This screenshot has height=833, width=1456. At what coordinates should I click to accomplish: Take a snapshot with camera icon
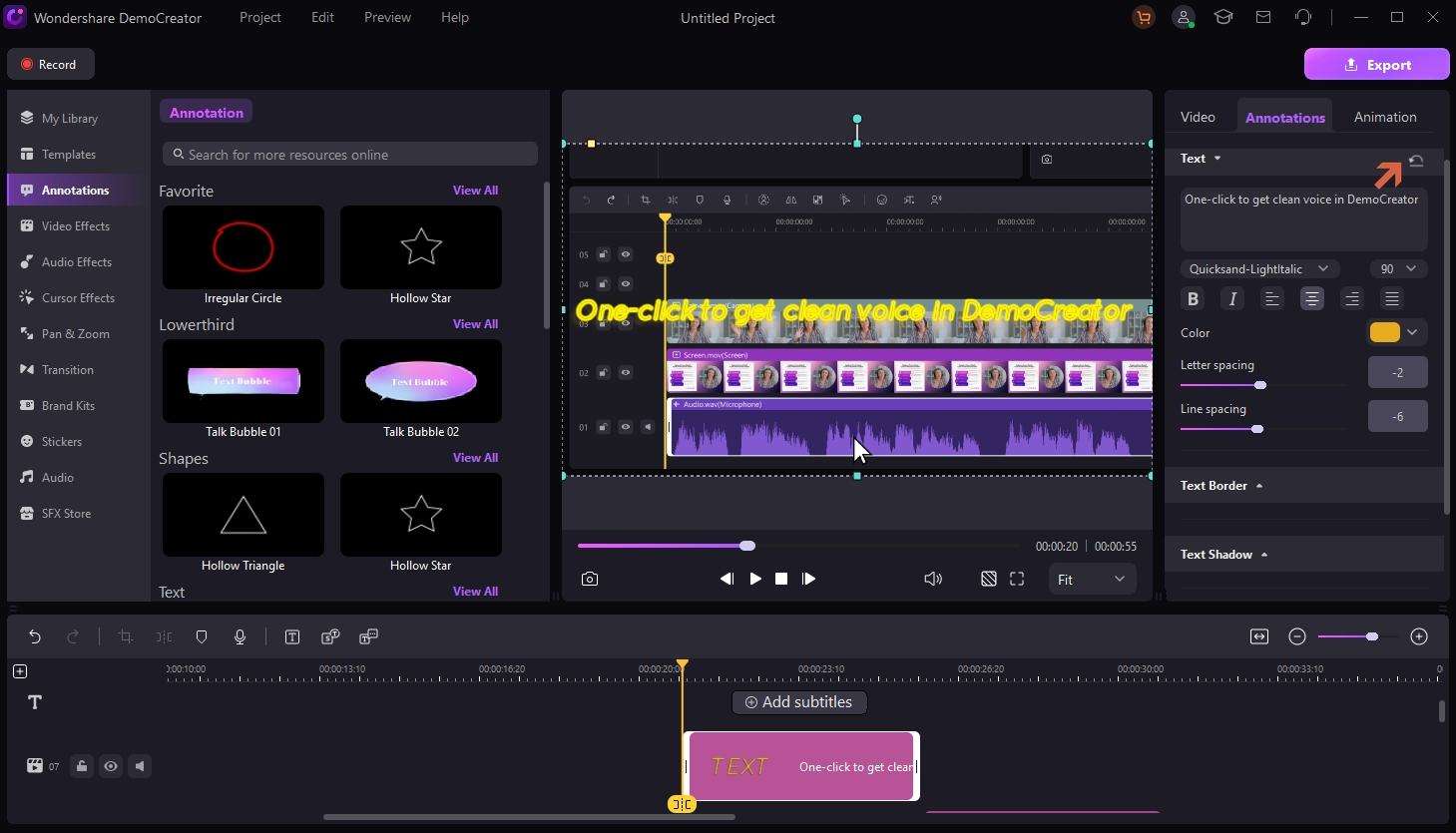coord(590,579)
